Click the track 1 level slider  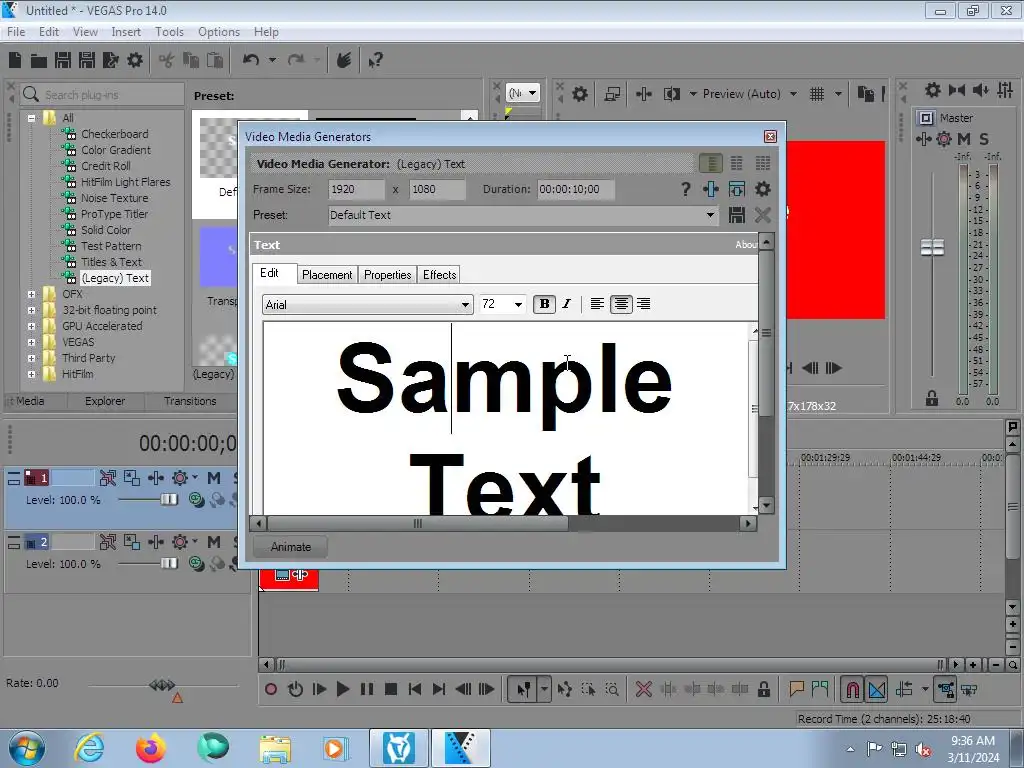[x=169, y=500]
